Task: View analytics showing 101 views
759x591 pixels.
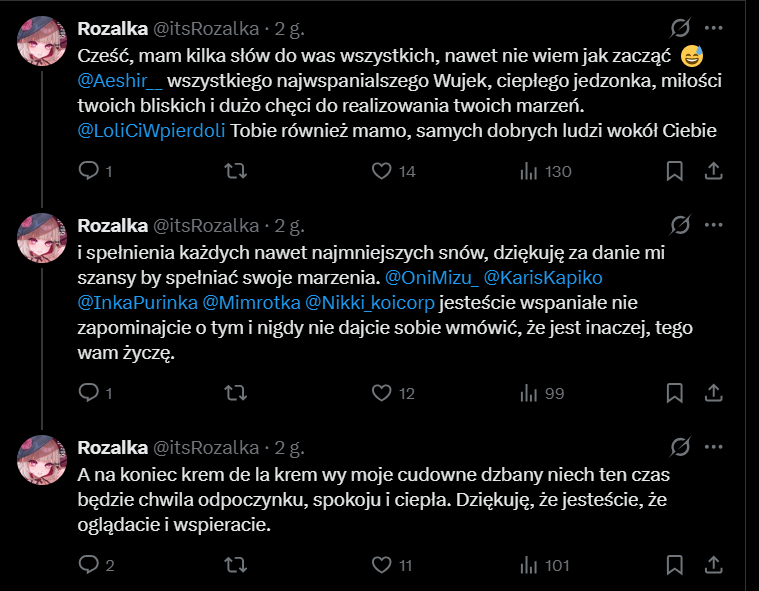Action: coord(545,566)
